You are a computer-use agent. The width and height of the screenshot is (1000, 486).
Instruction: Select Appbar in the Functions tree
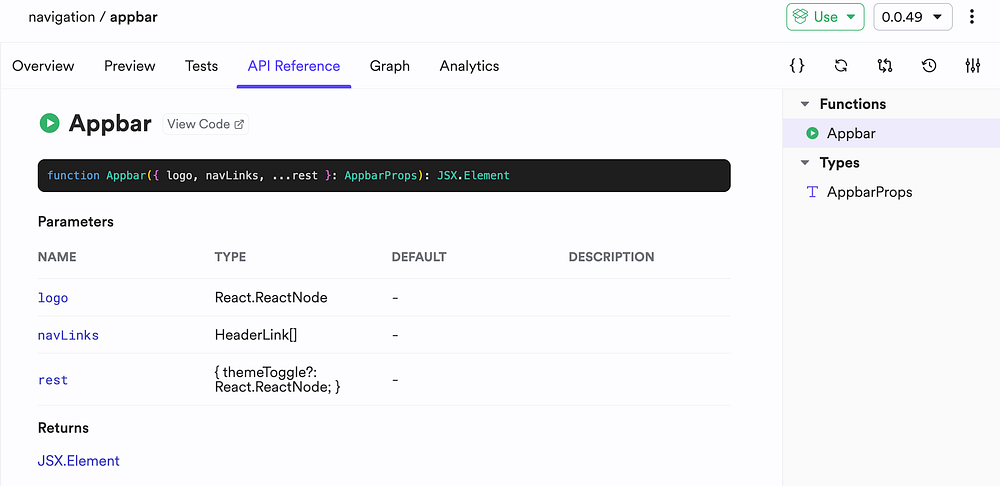tap(851, 133)
